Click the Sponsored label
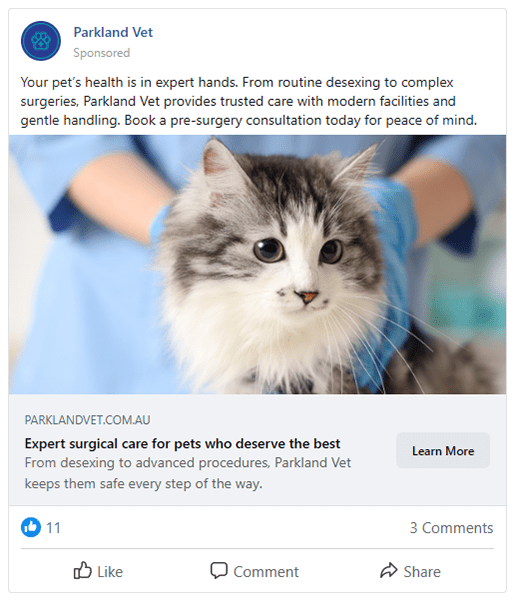 coord(102,53)
